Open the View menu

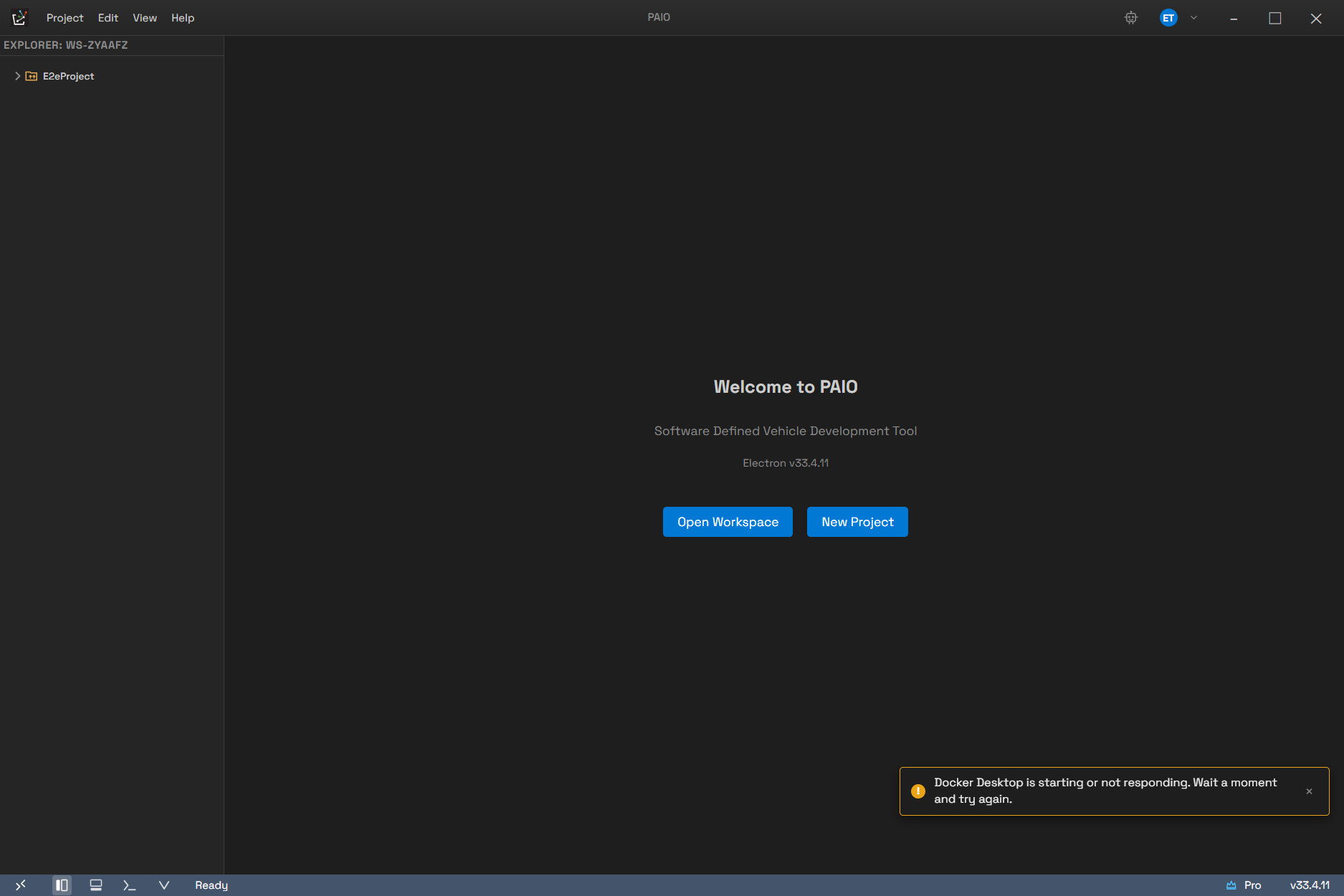(145, 18)
